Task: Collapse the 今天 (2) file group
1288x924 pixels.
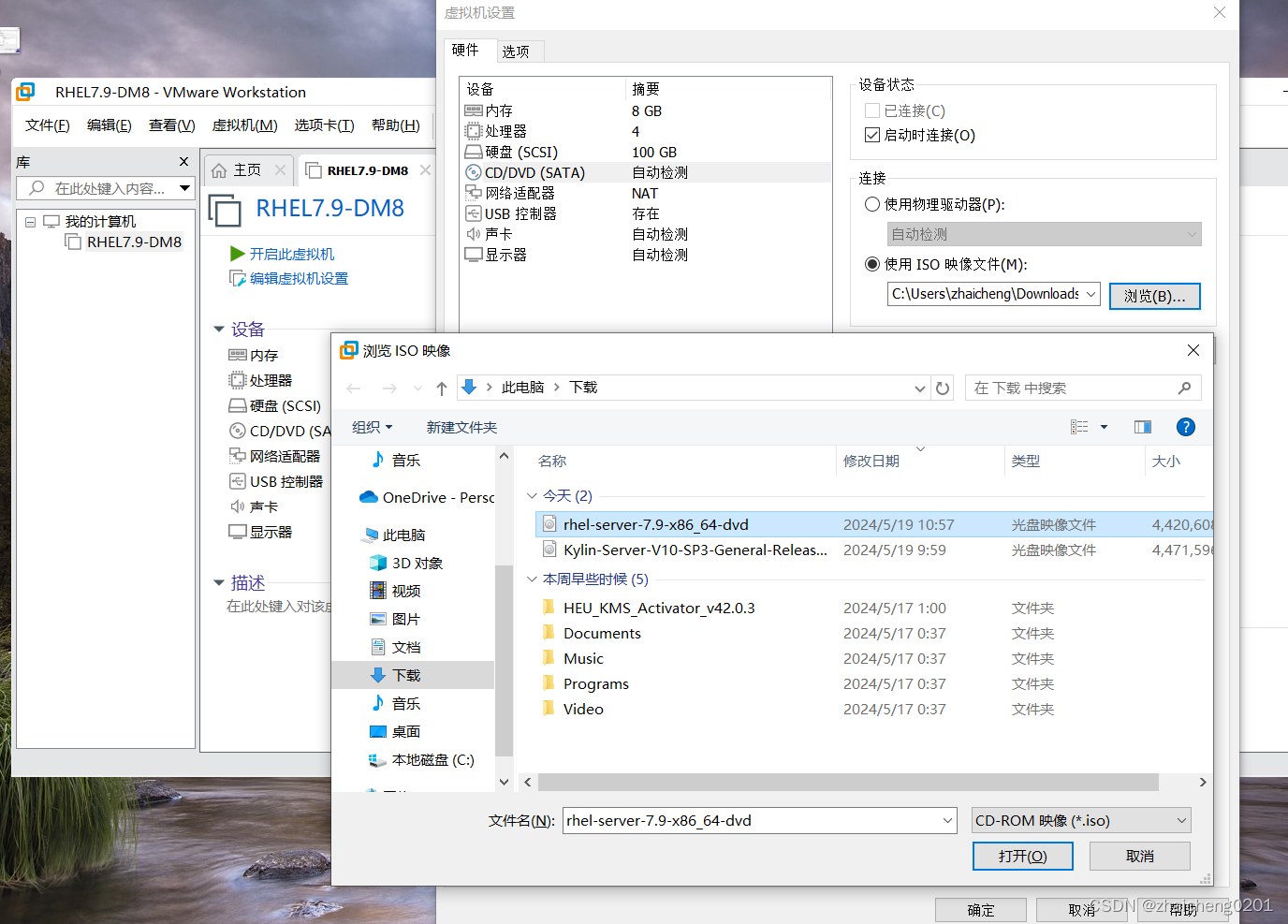Action: coord(532,495)
